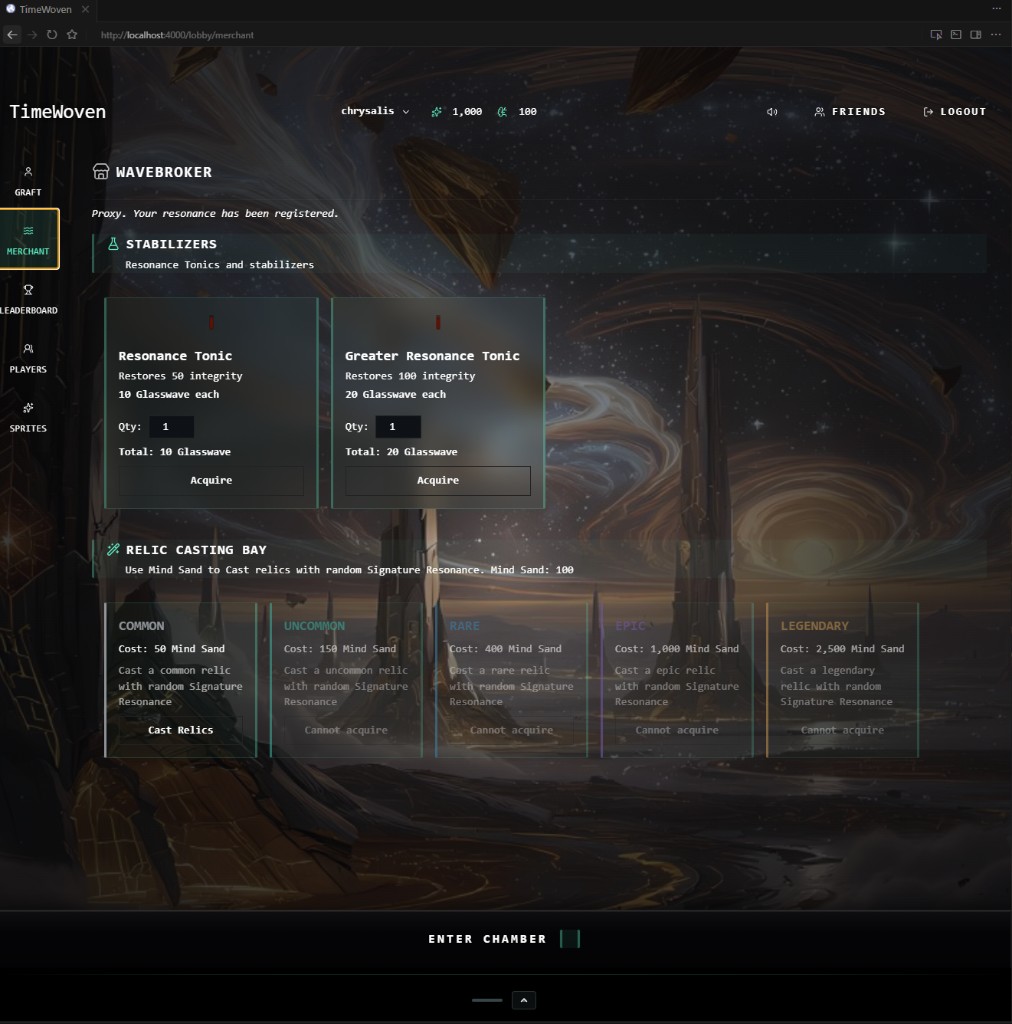This screenshot has height=1024, width=1012.
Task: Open Players from the sidebar icon
Action: pyautogui.click(x=28, y=349)
